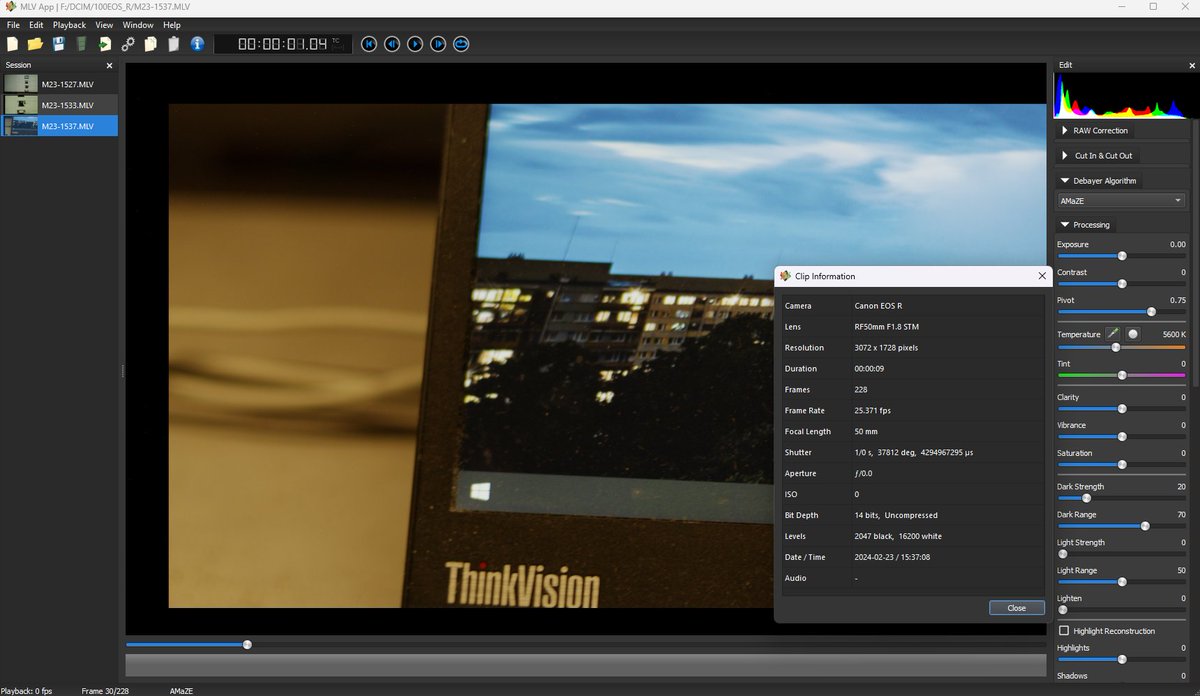Click the Saturation slider handle
Viewport: 1200px width, 696px height.
[1122, 465]
